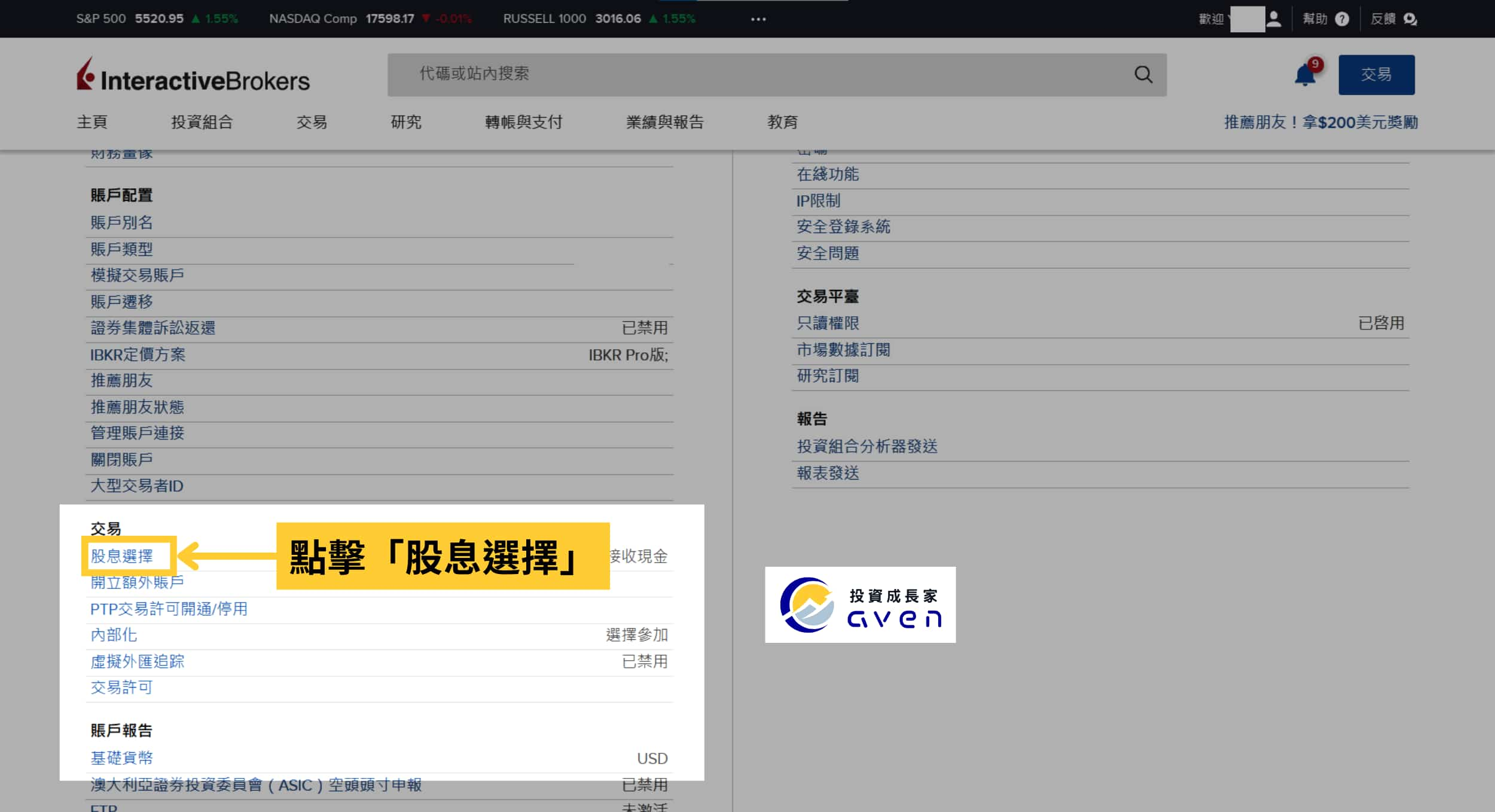The width and height of the screenshot is (1495, 812).
Task: Open 報表發送 link
Action: tap(828, 473)
